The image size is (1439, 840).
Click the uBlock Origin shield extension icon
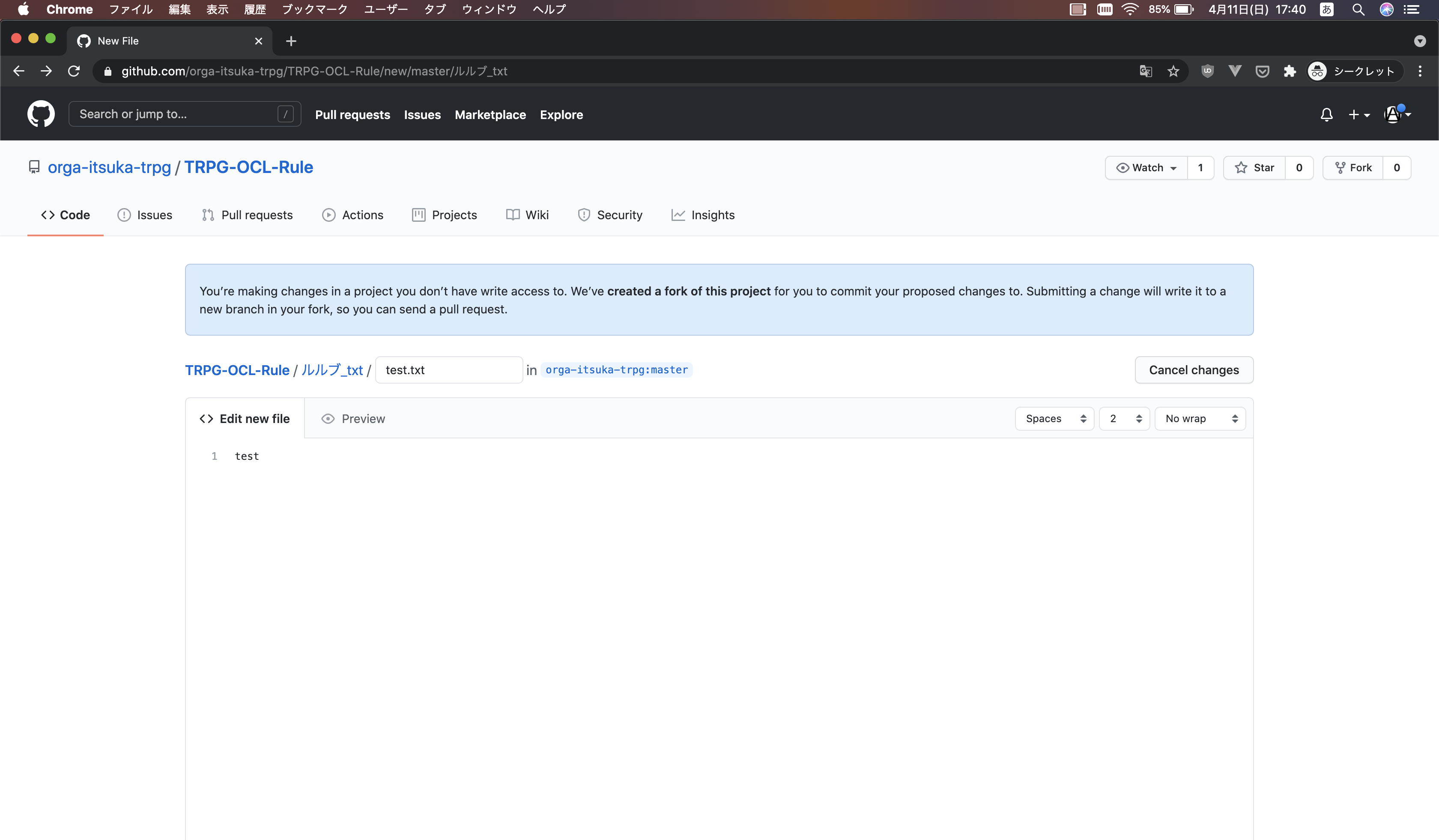(1207, 71)
